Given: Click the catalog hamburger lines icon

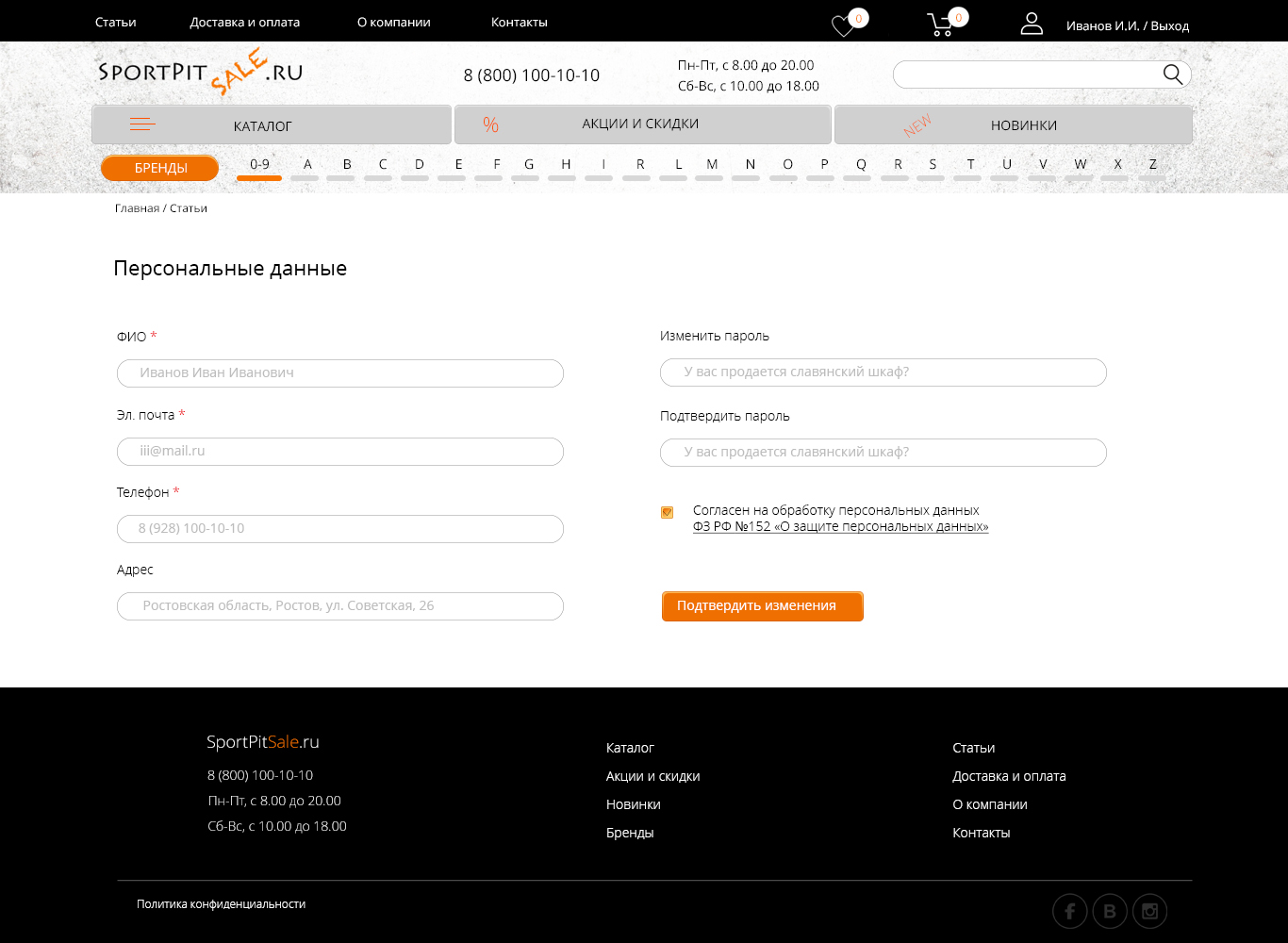Looking at the screenshot, I should click(x=142, y=124).
